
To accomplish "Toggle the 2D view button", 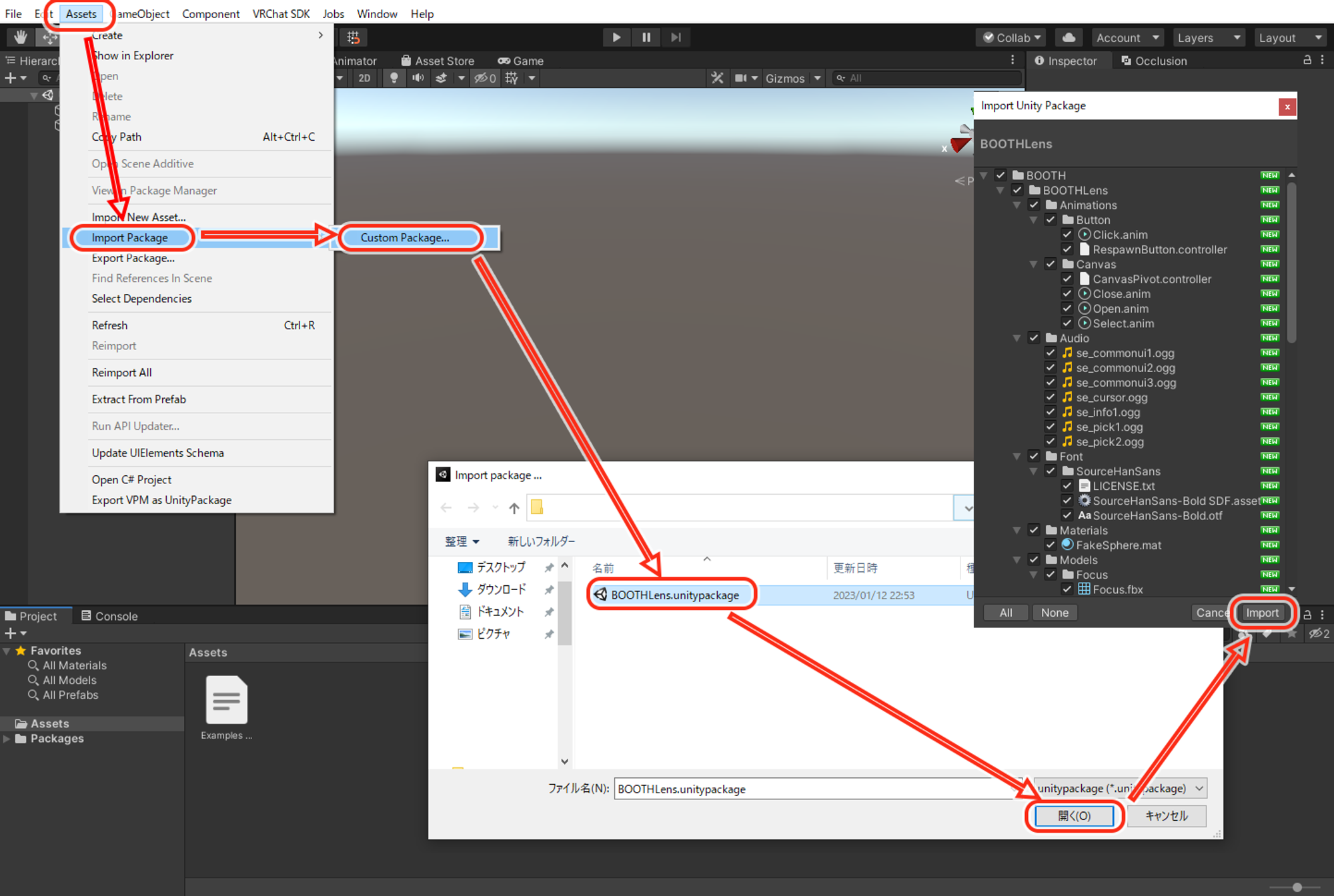I will coord(364,78).
